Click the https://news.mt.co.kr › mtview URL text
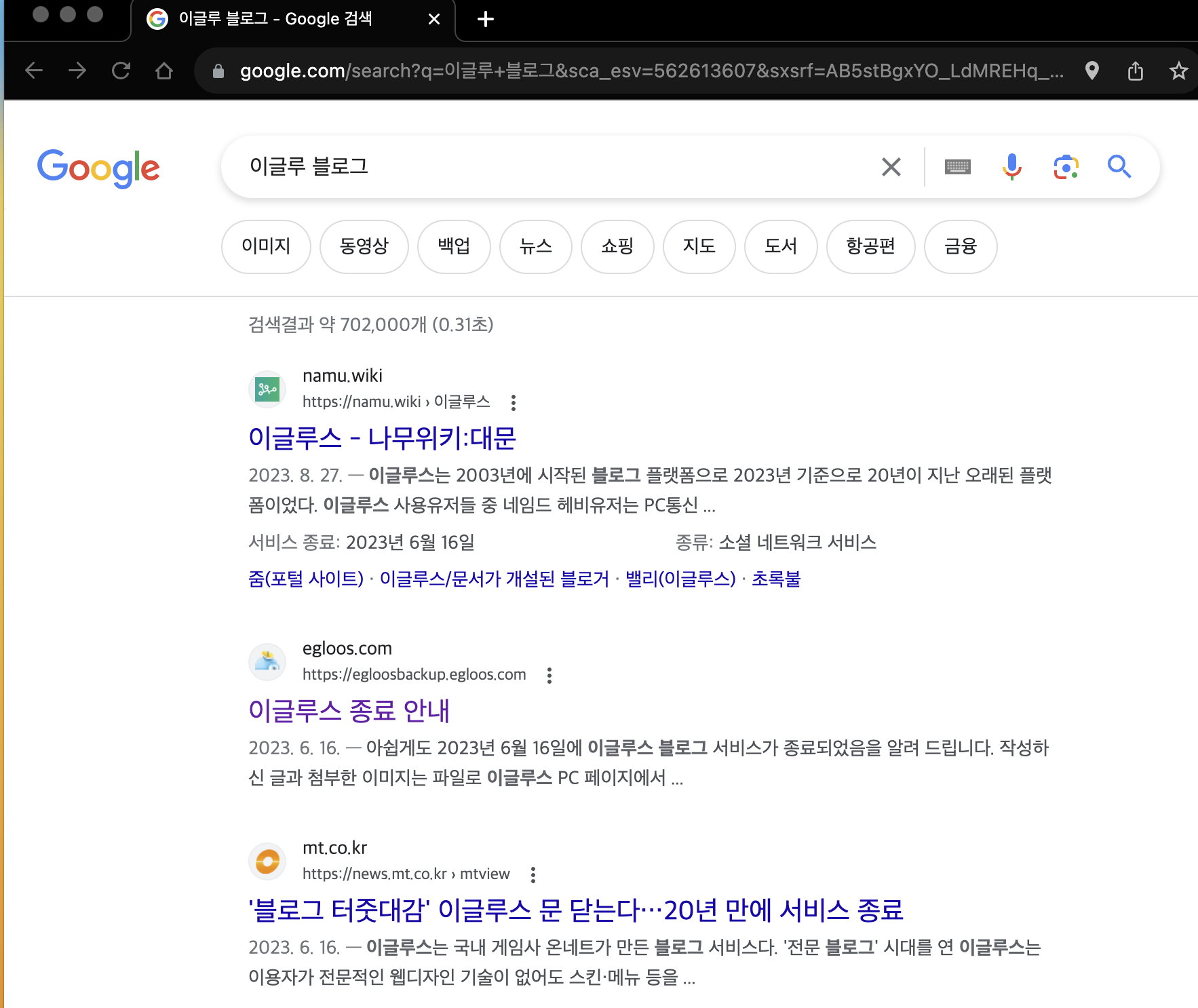Image resolution: width=1198 pixels, height=1008 pixels. [x=406, y=874]
